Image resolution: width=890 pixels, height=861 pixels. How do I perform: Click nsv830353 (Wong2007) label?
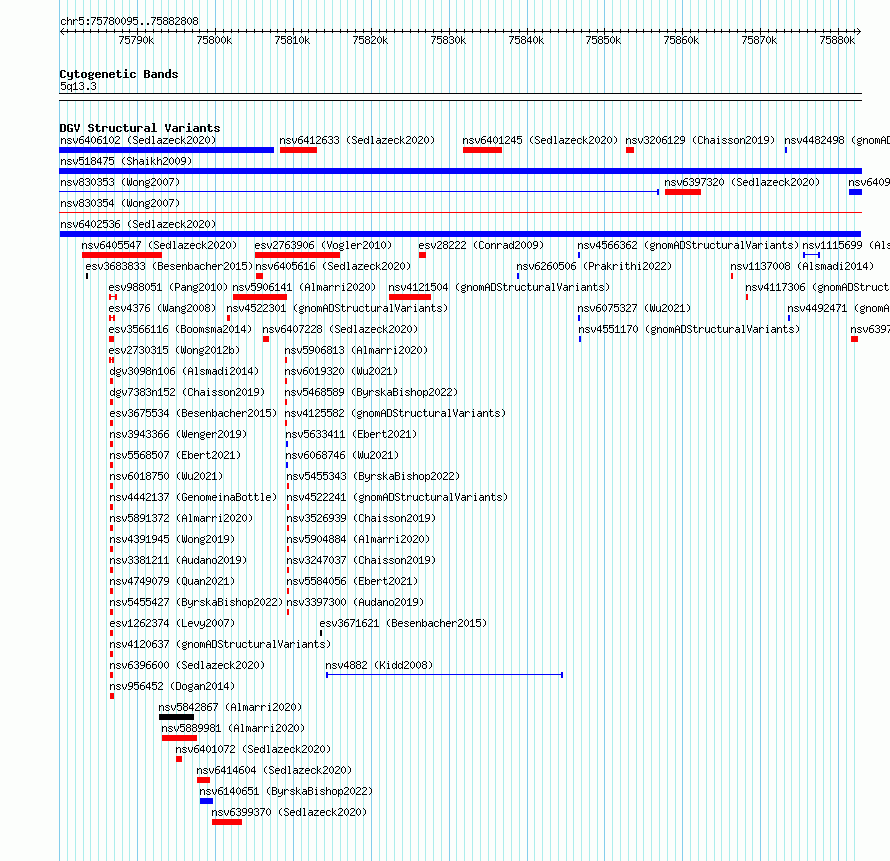120,182
